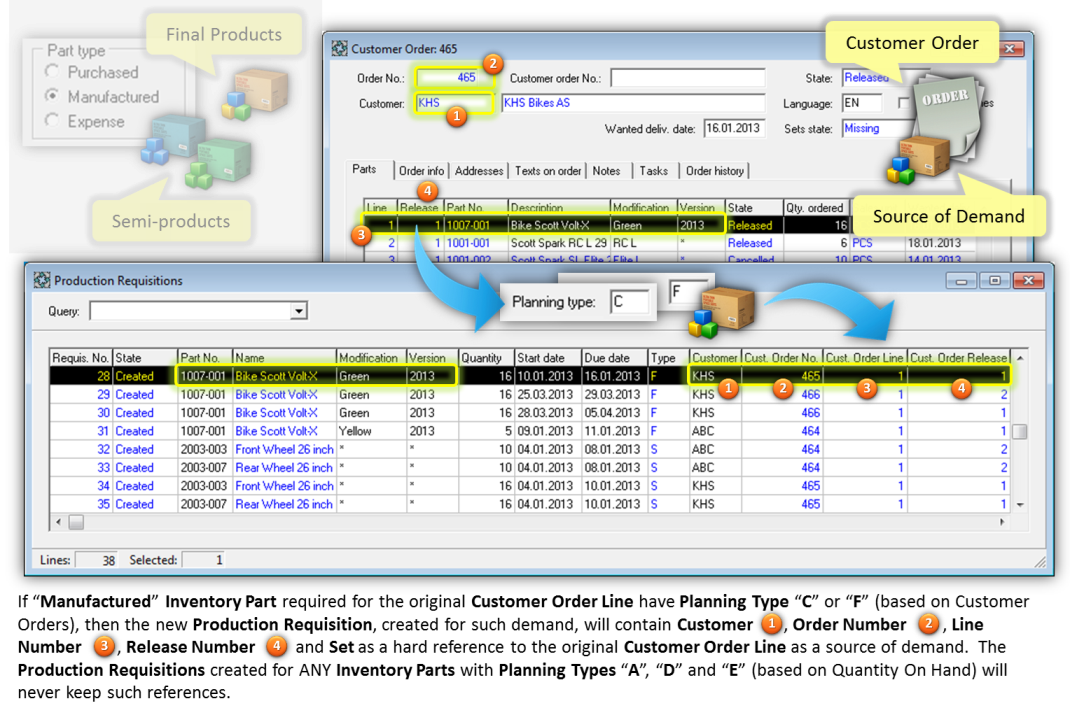Viewport: 1070px width, 715px height.
Task: Switch to the Notes tab
Action: pos(607,171)
